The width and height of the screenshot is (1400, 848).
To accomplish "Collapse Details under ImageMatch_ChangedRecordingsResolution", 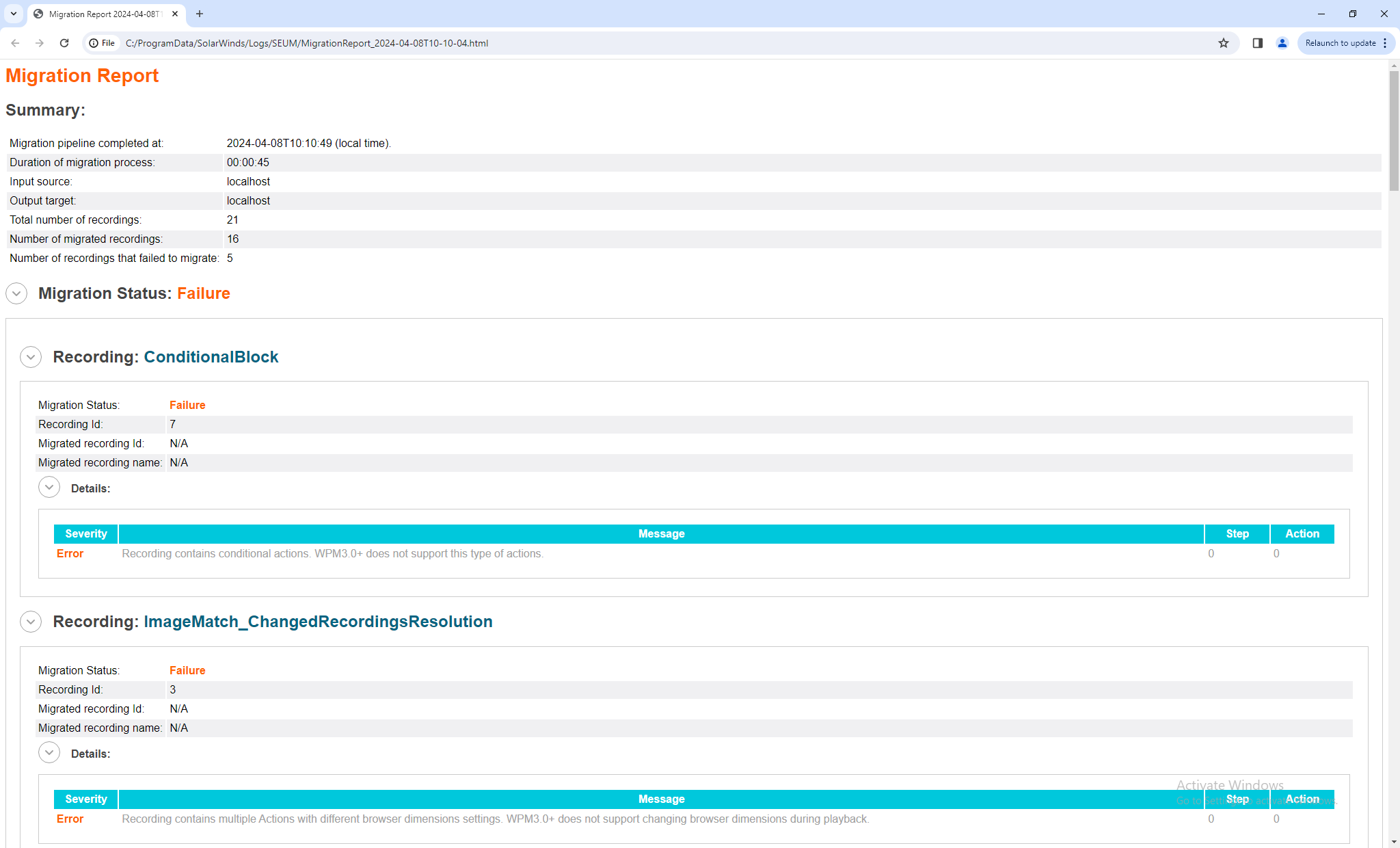I will pyautogui.click(x=49, y=752).
